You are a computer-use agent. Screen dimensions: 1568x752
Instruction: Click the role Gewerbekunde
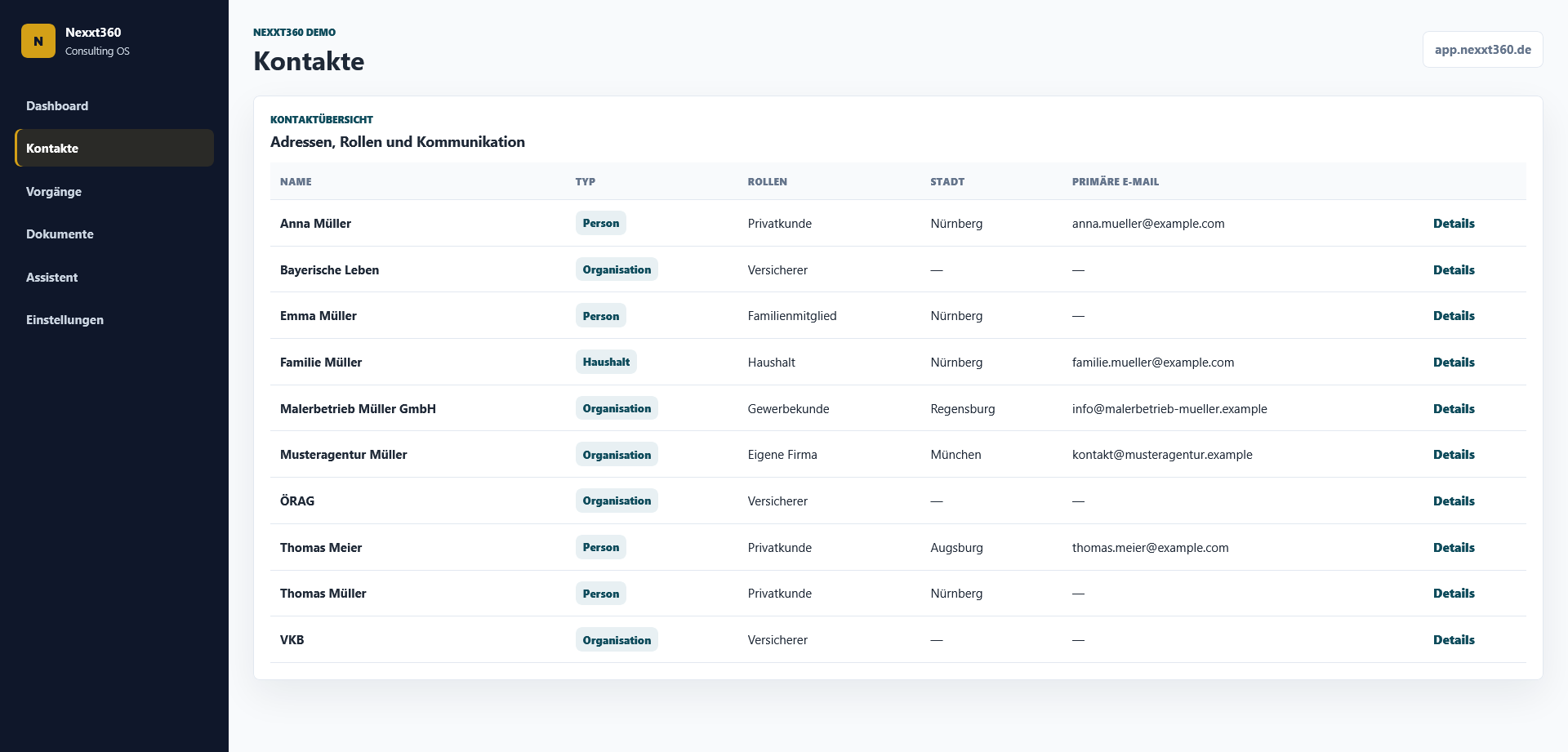point(788,409)
